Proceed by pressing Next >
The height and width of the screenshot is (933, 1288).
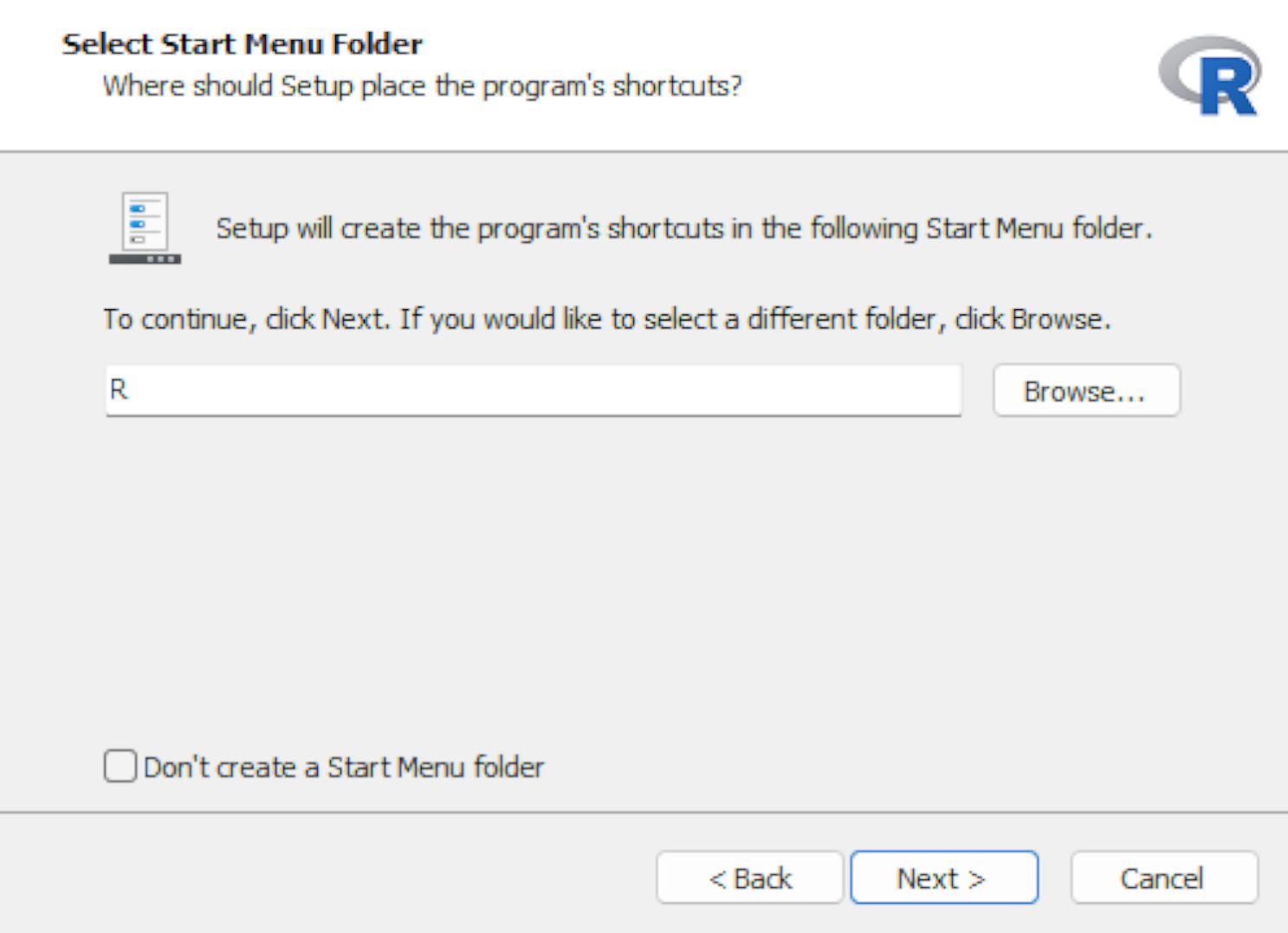943,878
